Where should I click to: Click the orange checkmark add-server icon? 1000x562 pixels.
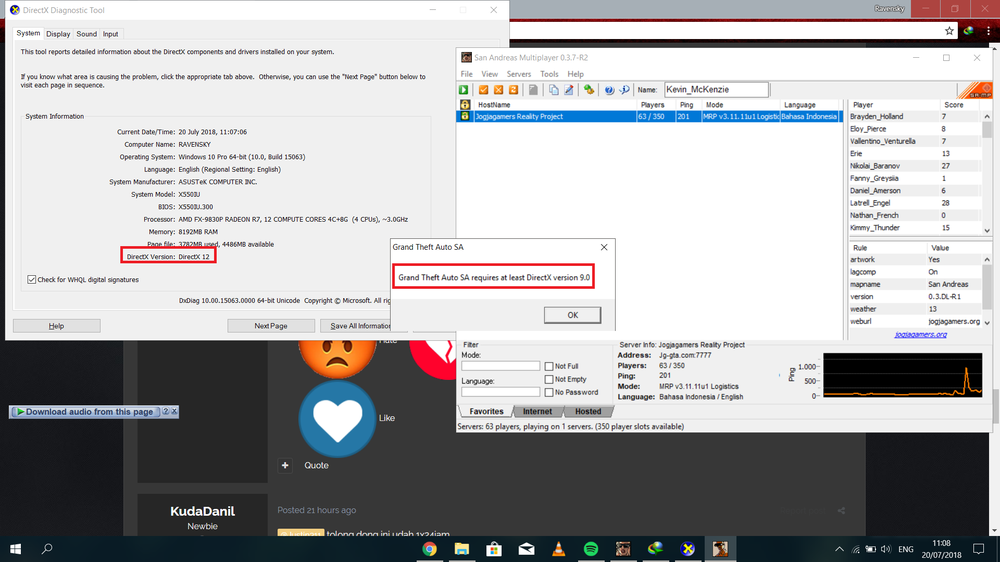(x=483, y=90)
